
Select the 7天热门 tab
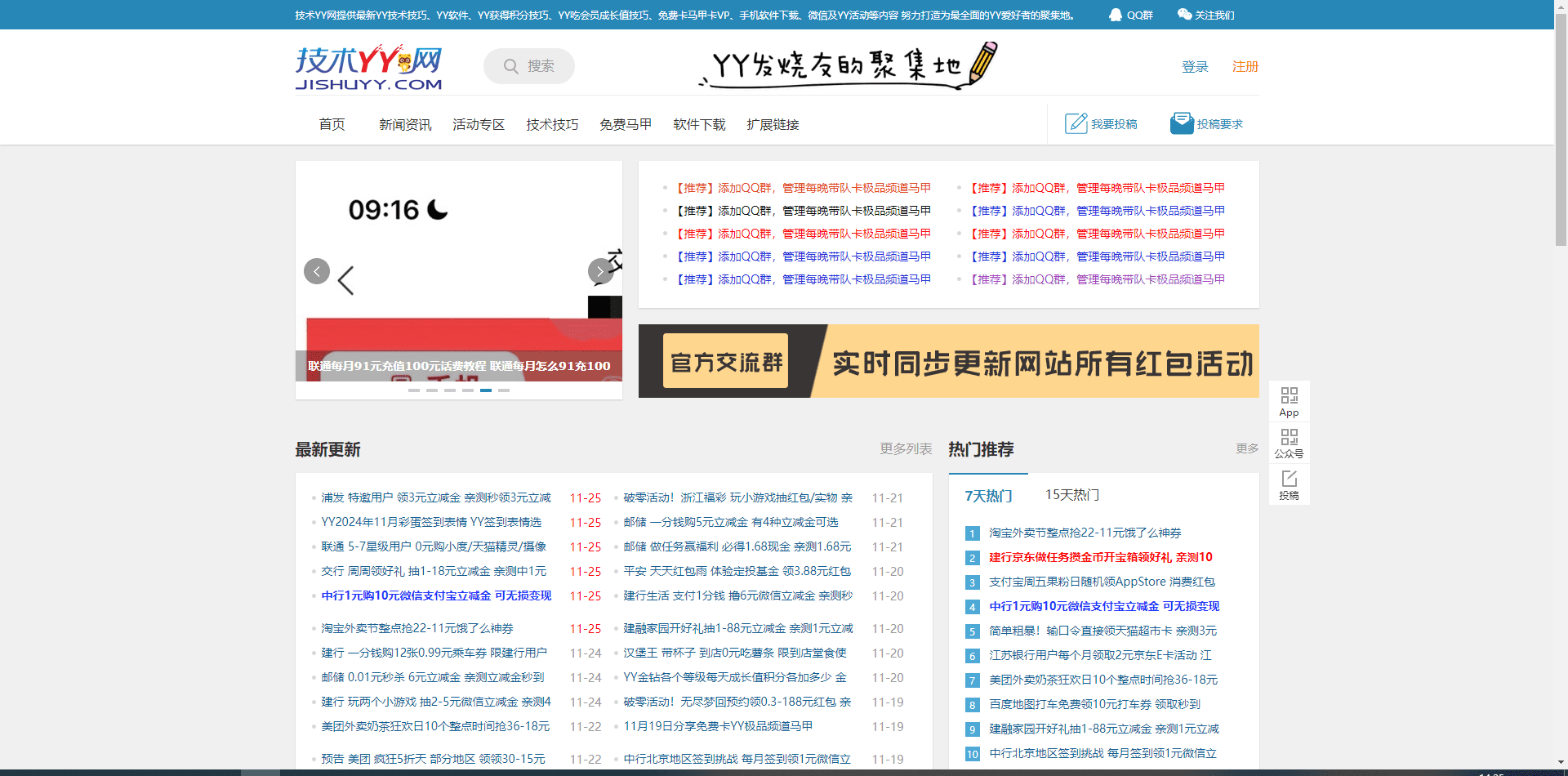click(x=987, y=494)
